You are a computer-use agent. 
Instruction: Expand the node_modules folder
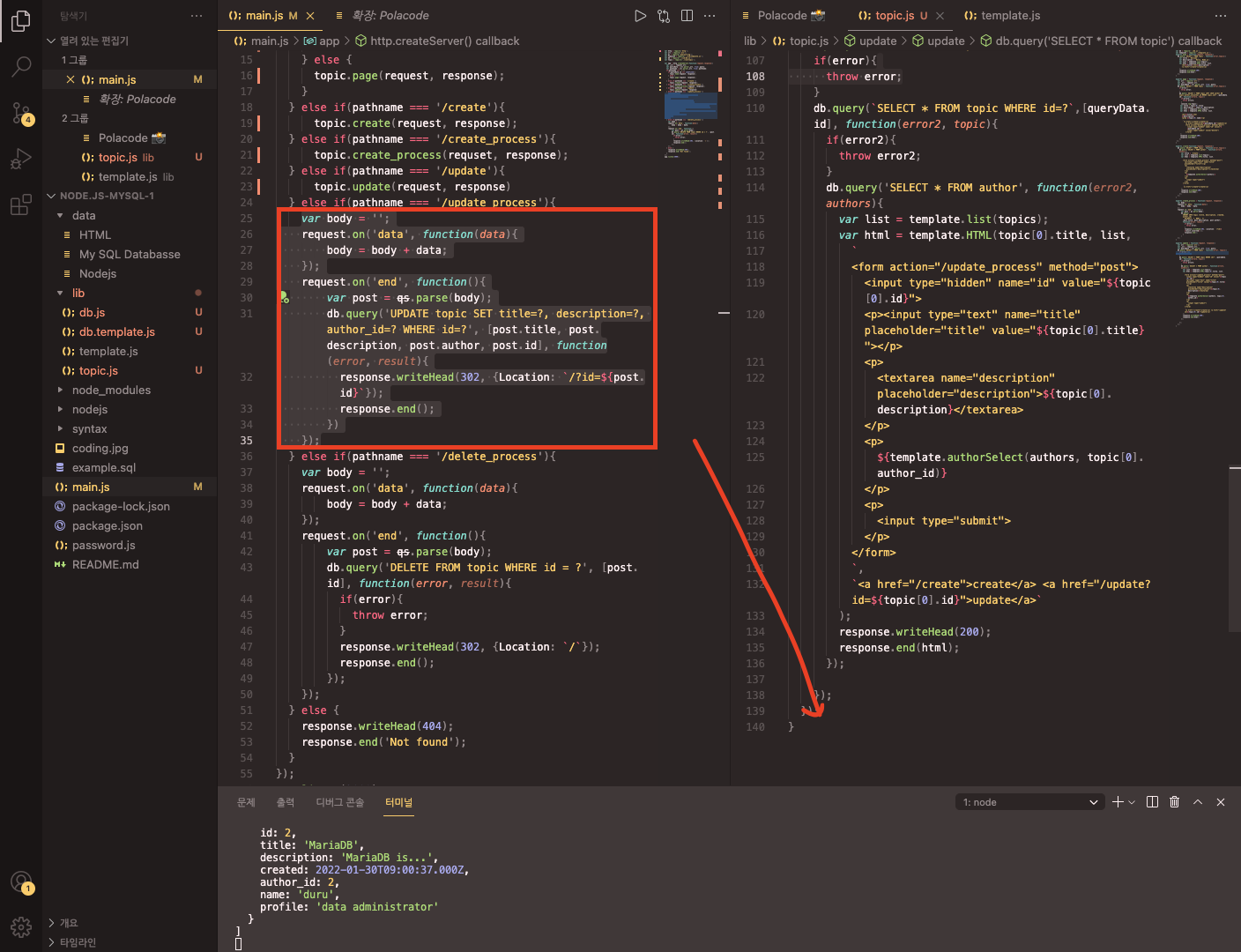(60, 390)
